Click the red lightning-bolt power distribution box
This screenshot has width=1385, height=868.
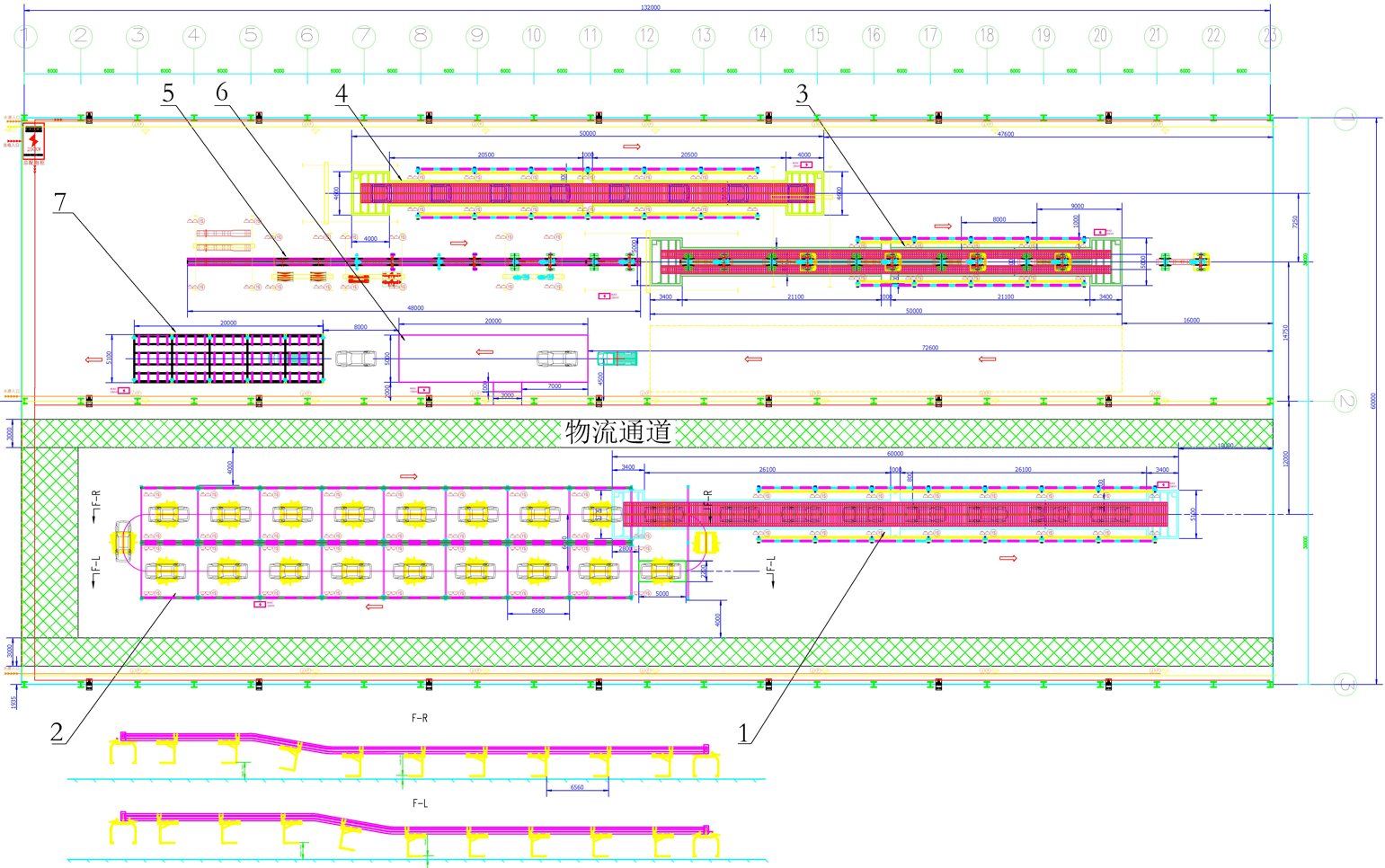pyautogui.click(x=33, y=143)
